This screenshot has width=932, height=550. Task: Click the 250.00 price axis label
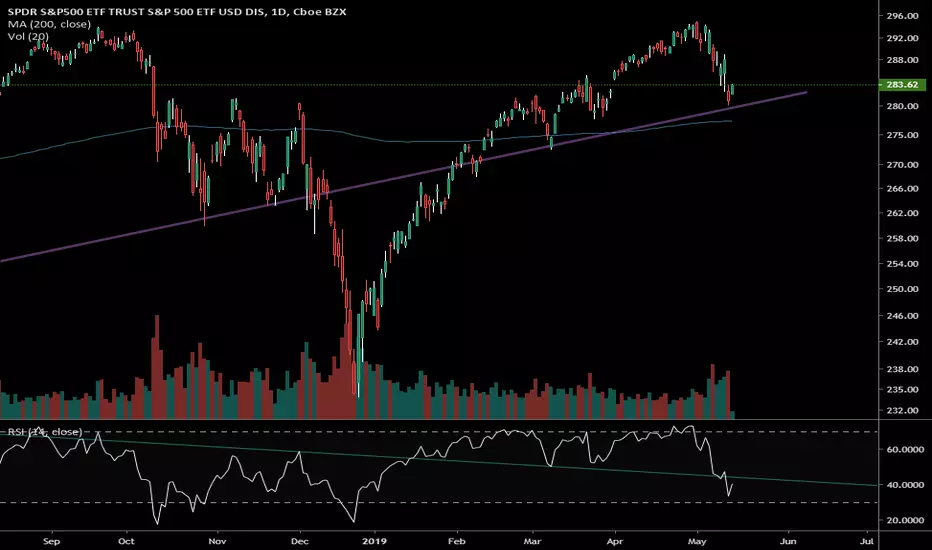(902, 289)
